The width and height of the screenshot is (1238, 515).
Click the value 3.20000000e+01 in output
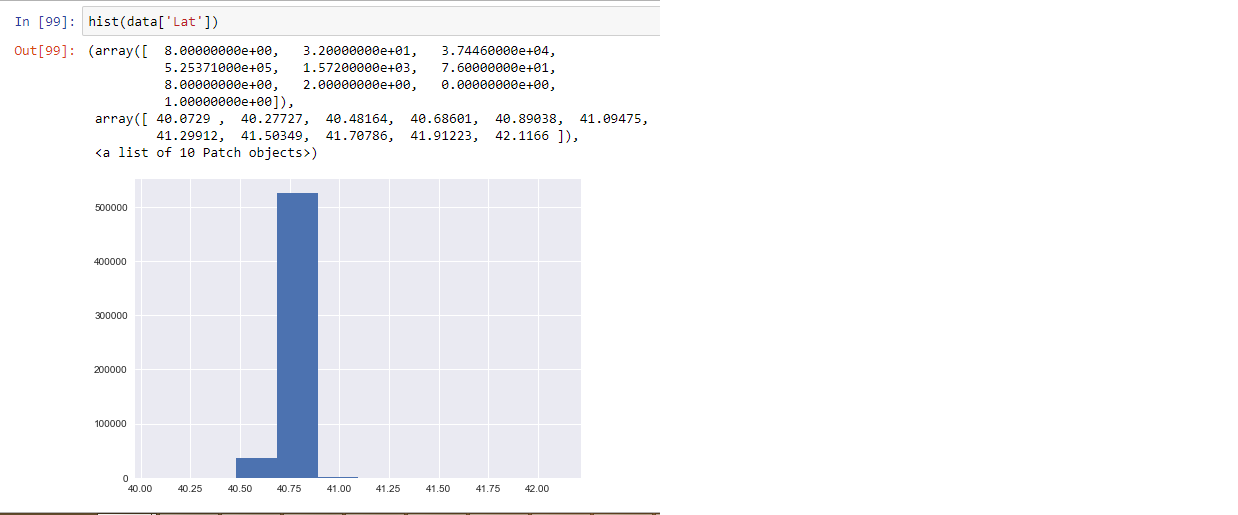point(359,51)
